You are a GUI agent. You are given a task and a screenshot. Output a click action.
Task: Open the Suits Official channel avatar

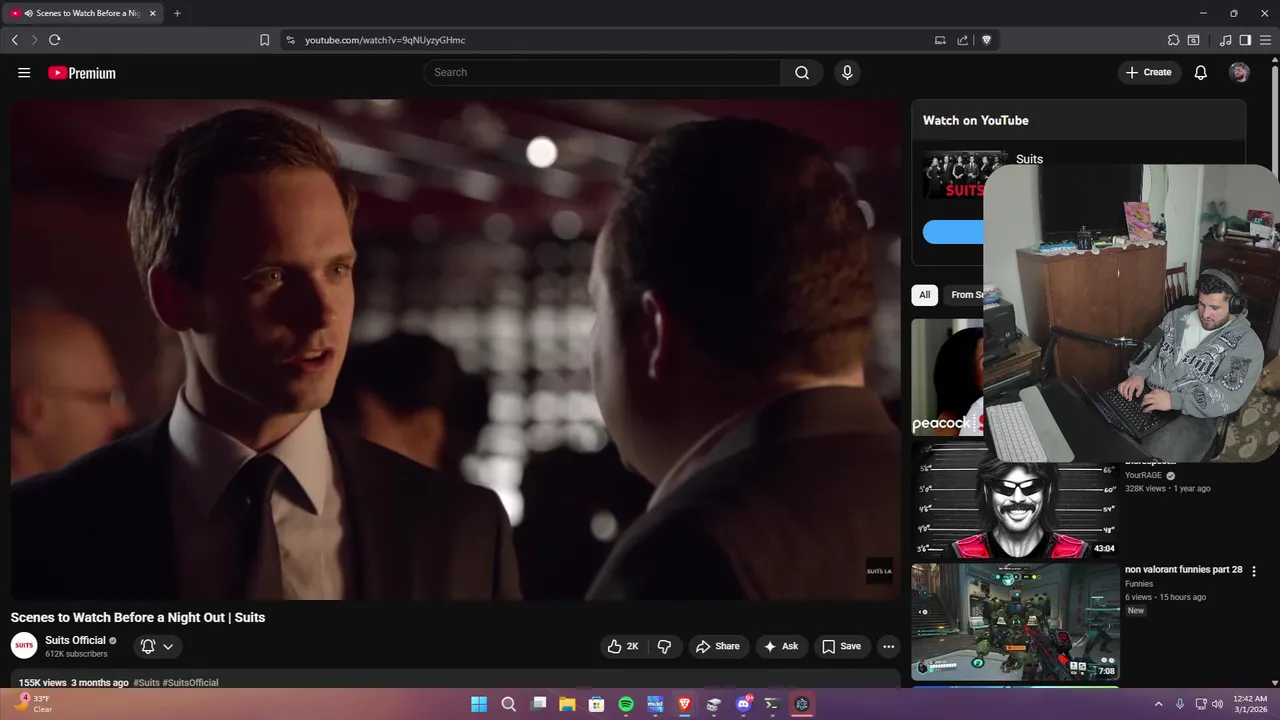pos(24,646)
